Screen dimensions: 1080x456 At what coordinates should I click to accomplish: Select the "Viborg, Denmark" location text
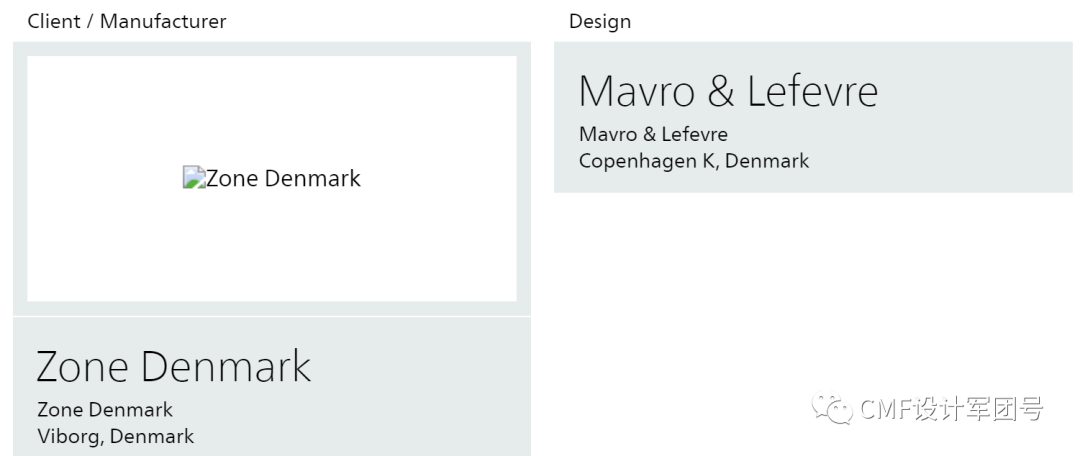116,436
